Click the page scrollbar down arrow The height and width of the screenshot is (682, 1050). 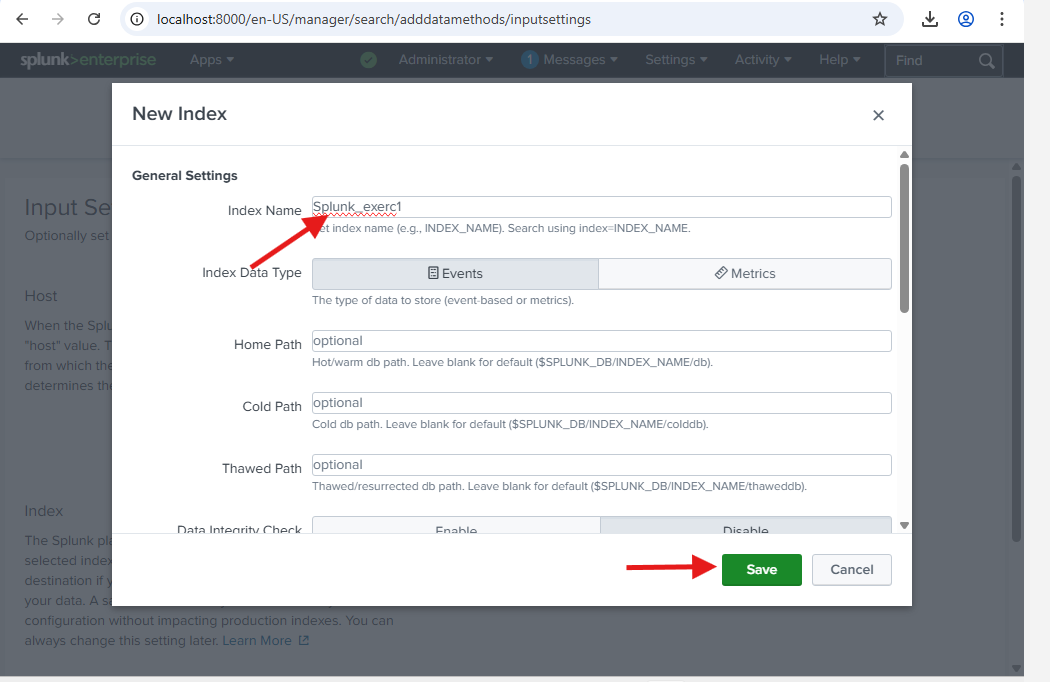click(x=1017, y=668)
